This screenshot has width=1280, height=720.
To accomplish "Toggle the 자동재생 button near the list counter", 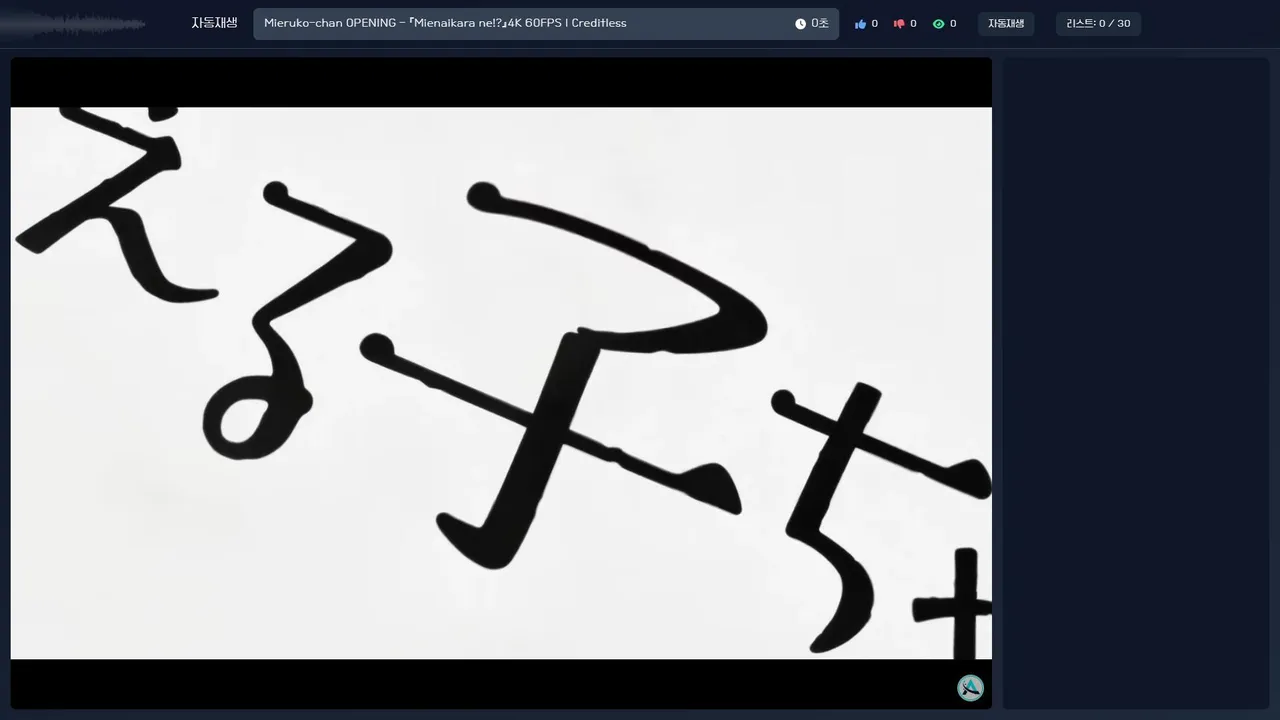I will coord(1006,24).
